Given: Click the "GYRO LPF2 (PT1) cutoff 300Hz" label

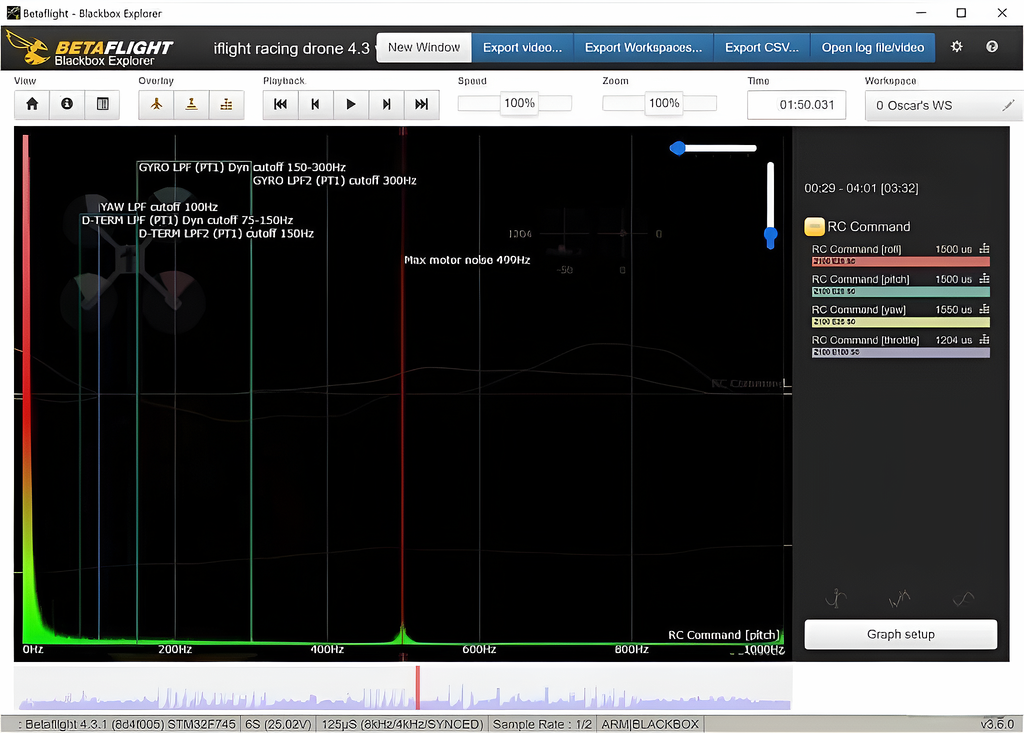Looking at the screenshot, I should (x=334, y=180).
